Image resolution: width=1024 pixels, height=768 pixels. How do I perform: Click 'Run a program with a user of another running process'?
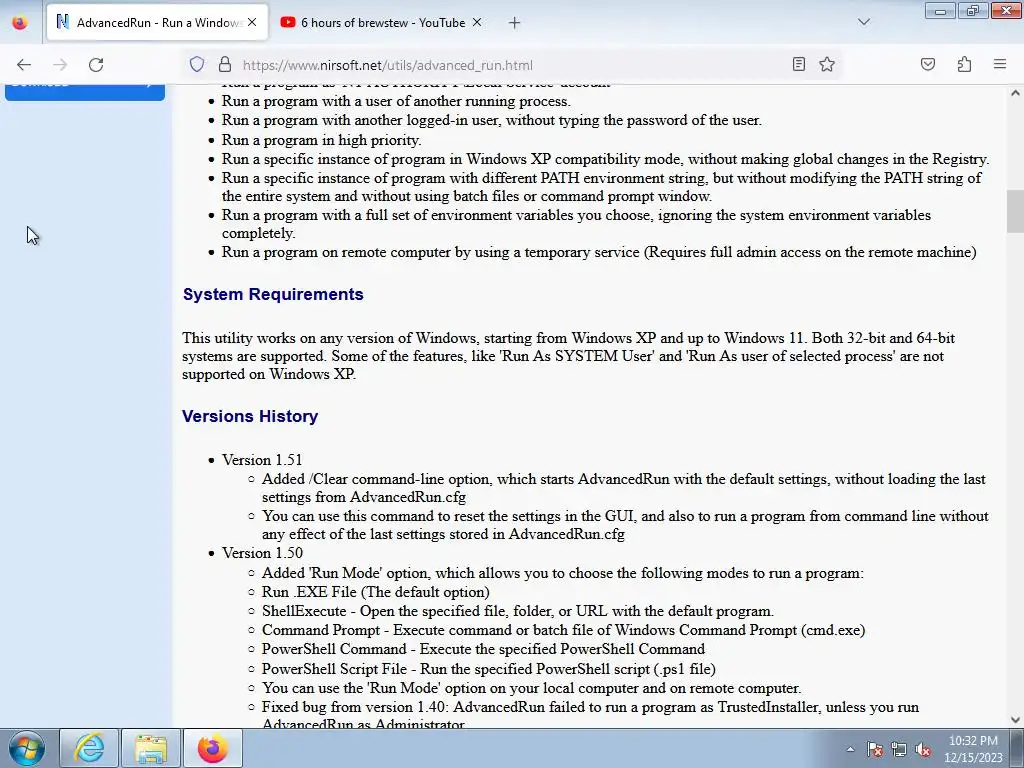pos(395,101)
